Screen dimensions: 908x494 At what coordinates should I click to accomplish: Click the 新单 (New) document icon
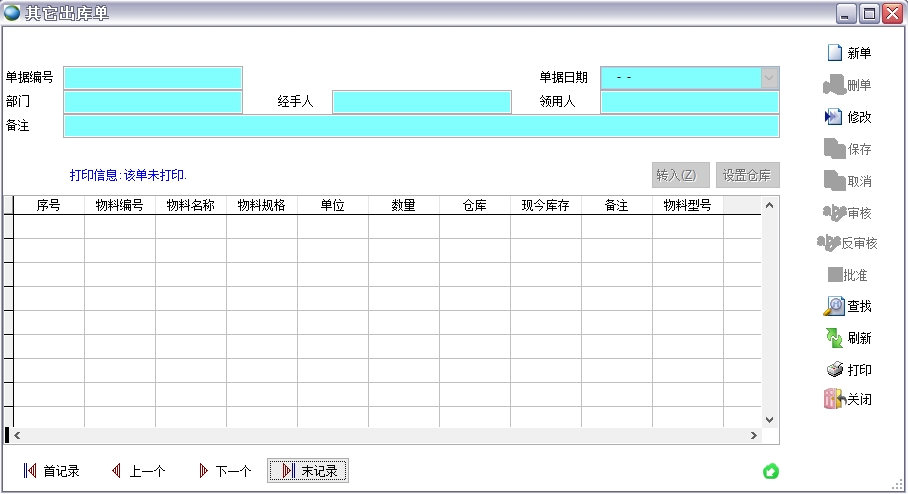point(835,53)
